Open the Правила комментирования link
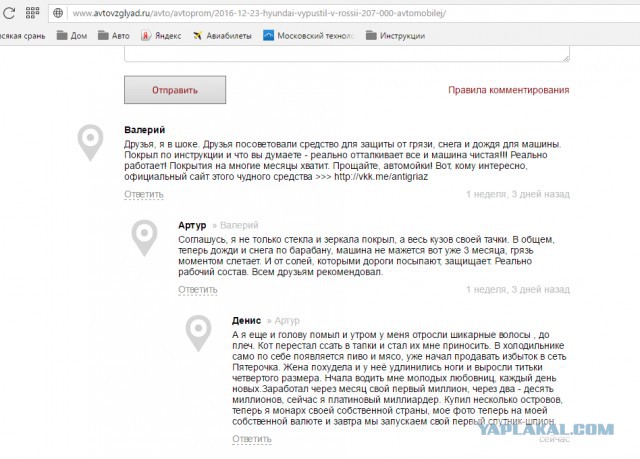Screen dimensions: 640x459 click(x=509, y=90)
